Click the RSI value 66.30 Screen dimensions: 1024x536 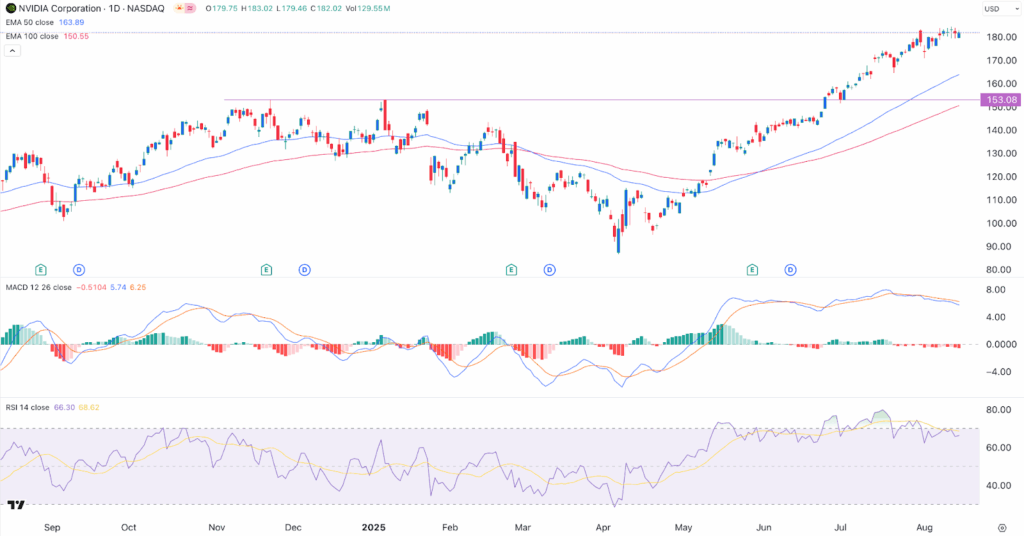[x=64, y=407]
